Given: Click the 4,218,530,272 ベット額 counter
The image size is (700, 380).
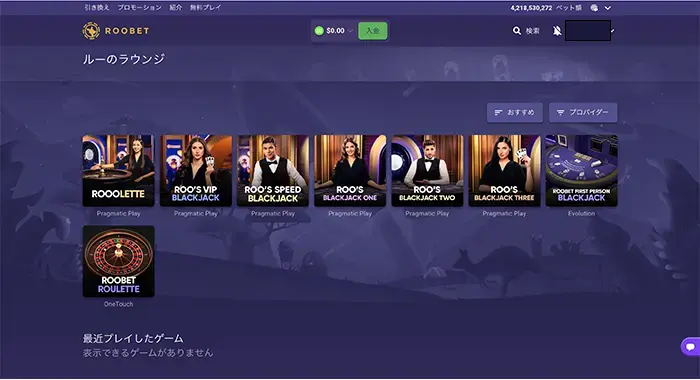Looking at the screenshot, I should click(x=546, y=8).
